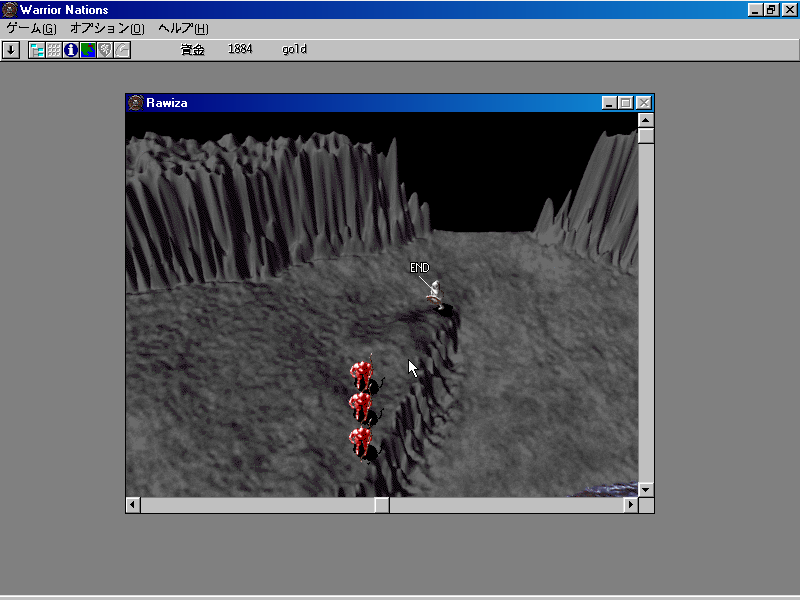The height and width of the screenshot is (600, 800).
Task: Minimize the Warrior Nations main window
Action: tap(755, 10)
